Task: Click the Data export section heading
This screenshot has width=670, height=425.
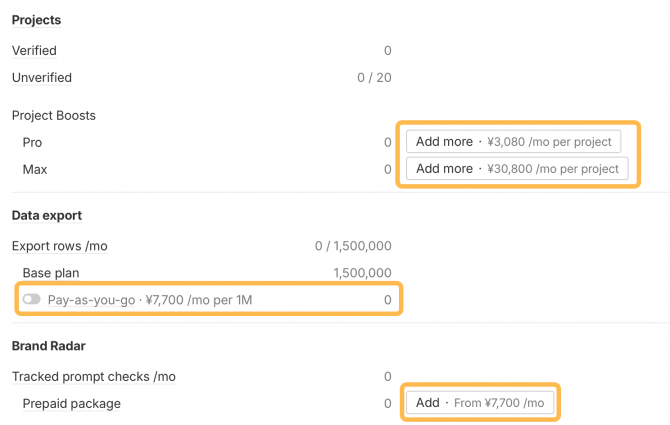Action: (x=46, y=215)
